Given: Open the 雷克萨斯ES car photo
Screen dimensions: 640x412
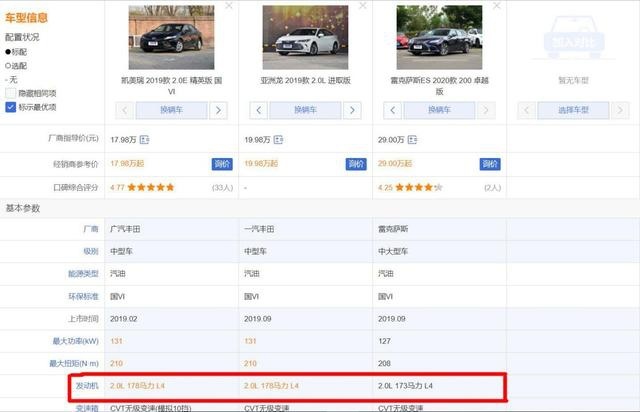Looking at the screenshot, I should pyautogui.click(x=439, y=37).
